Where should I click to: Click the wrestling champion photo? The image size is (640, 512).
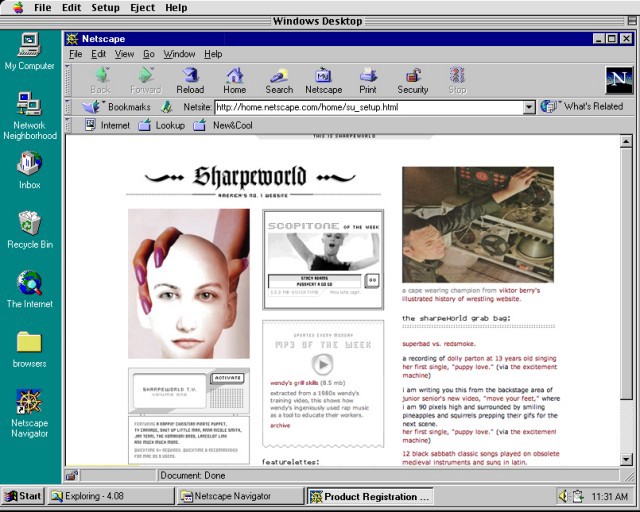coord(478,225)
